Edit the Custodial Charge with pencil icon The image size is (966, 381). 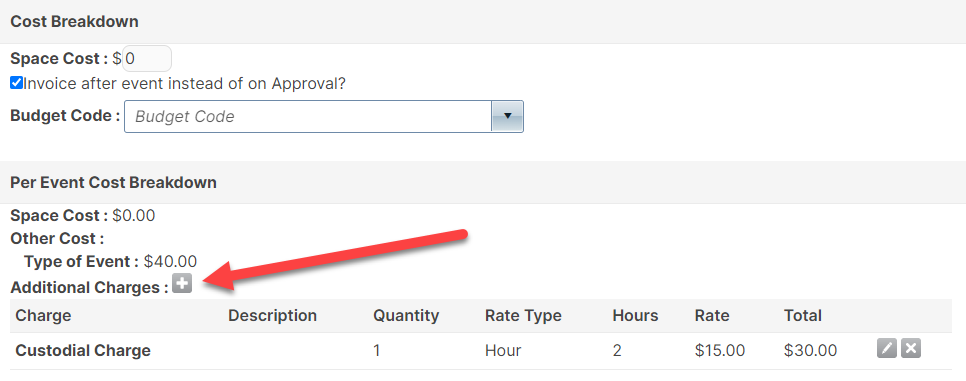tap(887, 348)
